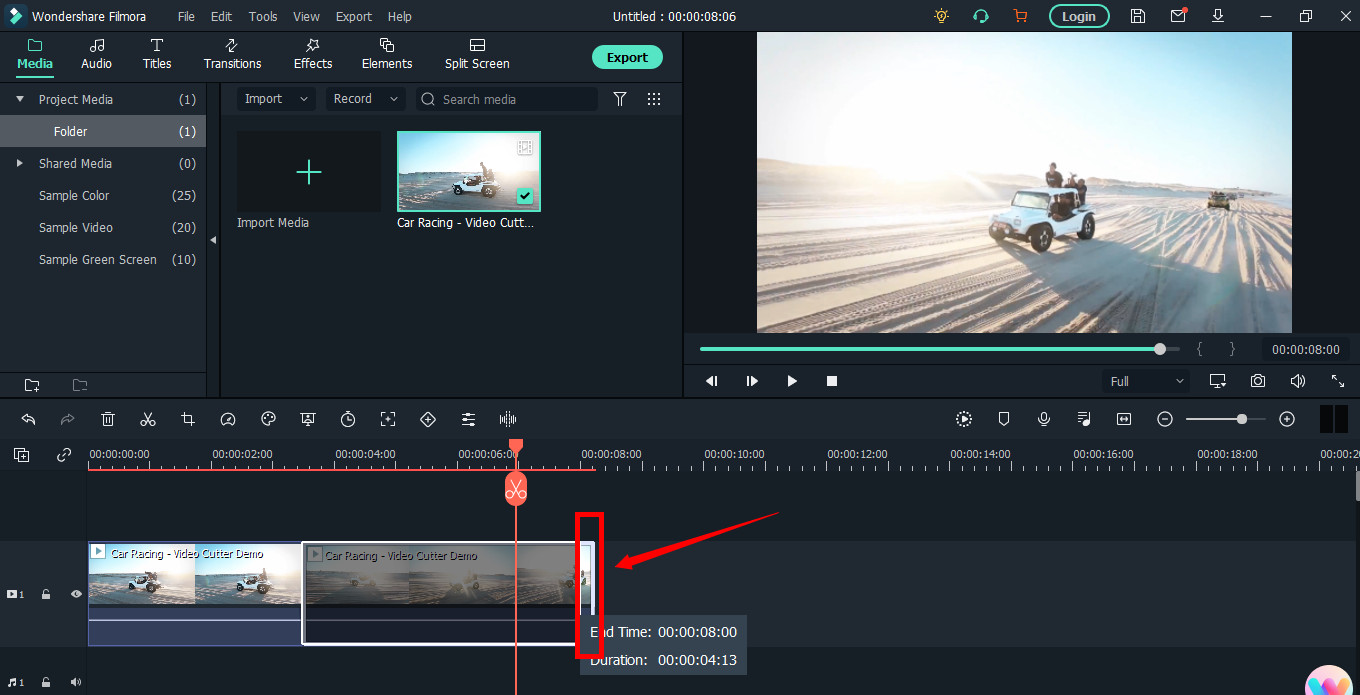The width and height of the screenshot is (1360, 695).
Task: Click the scissors split icon in toolbar
Action: coord(148,419)
